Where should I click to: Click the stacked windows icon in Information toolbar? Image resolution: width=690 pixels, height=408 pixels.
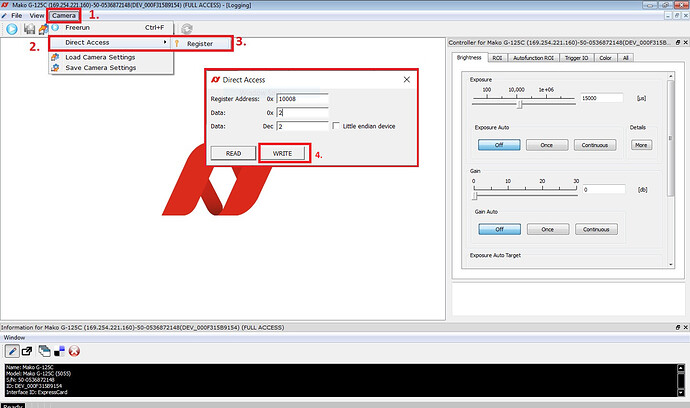tap(44, 351)
